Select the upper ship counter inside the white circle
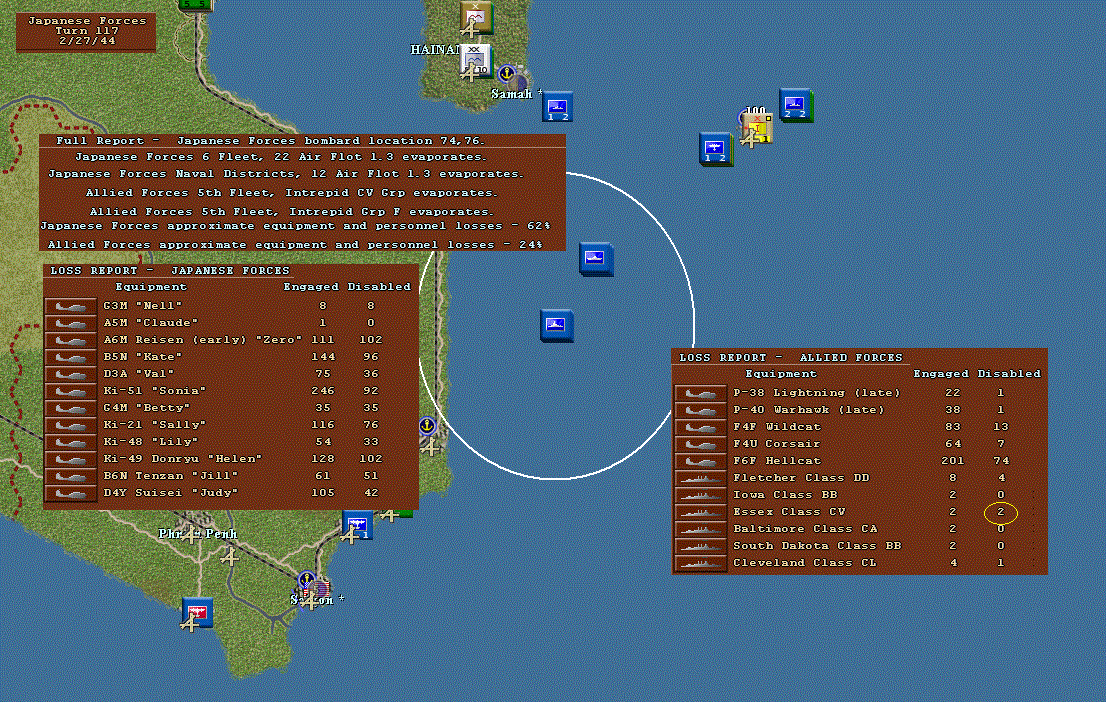The width and height of the screenshot is (1106, 702). pos(596,259)
